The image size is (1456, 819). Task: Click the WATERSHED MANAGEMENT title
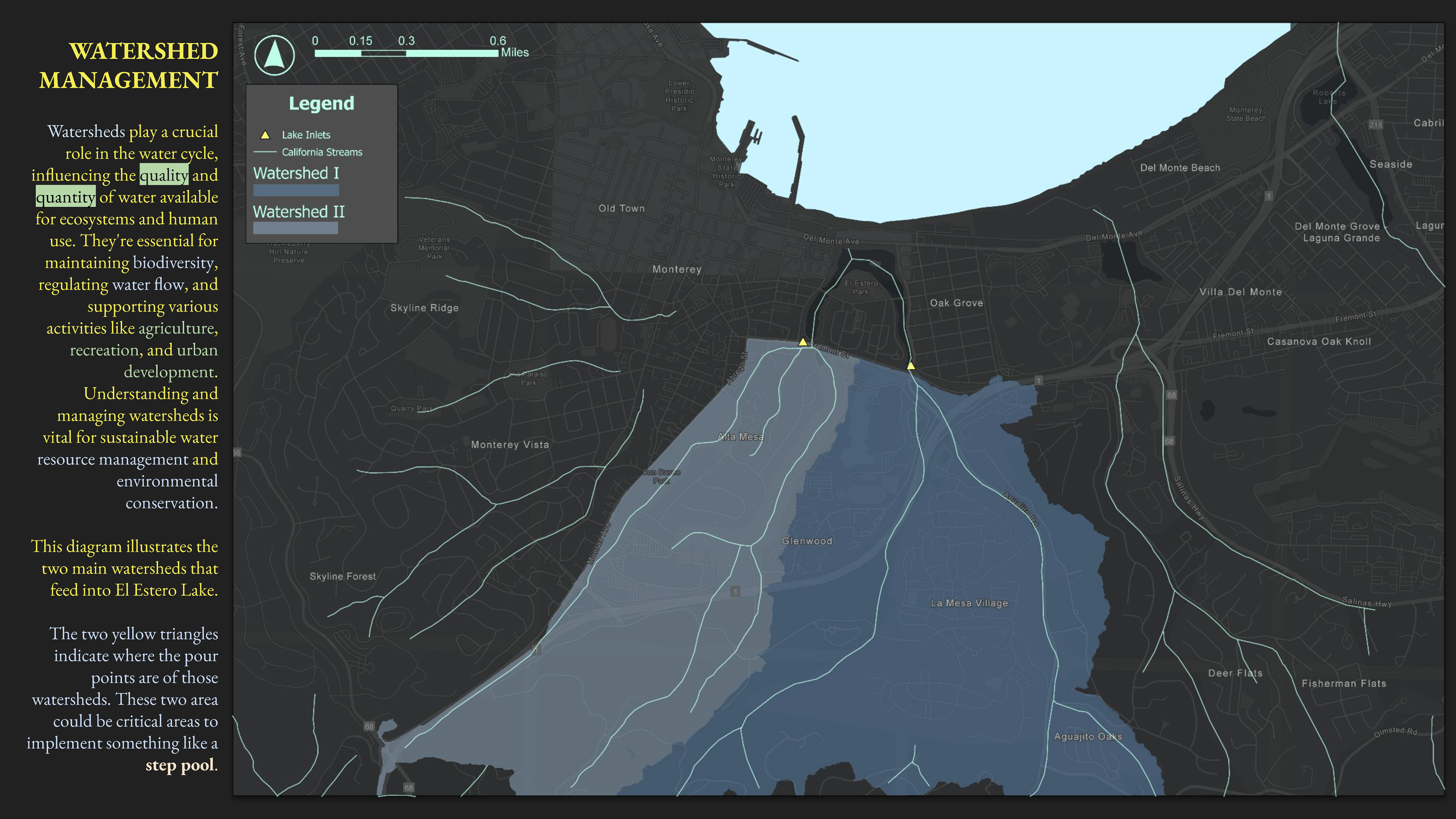128,66
